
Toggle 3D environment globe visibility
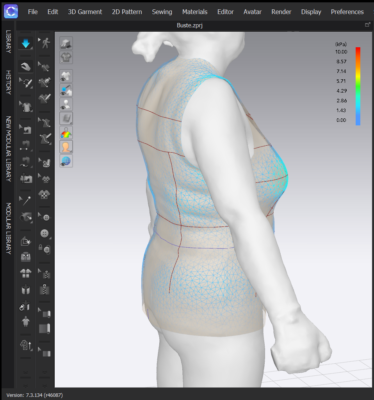[66, 161]
